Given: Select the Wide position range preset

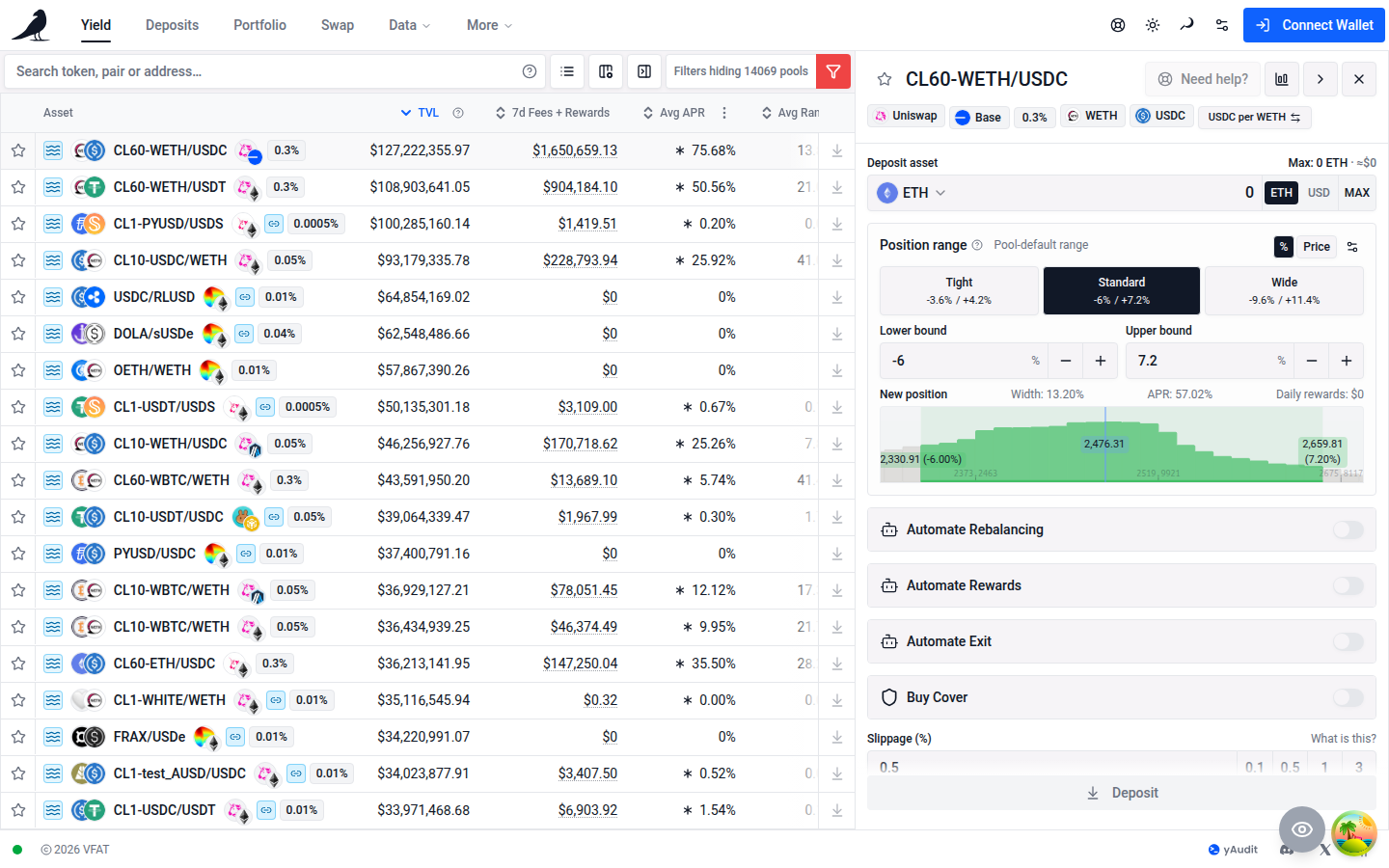Looking at the screenshot, I should (1284, 291).
